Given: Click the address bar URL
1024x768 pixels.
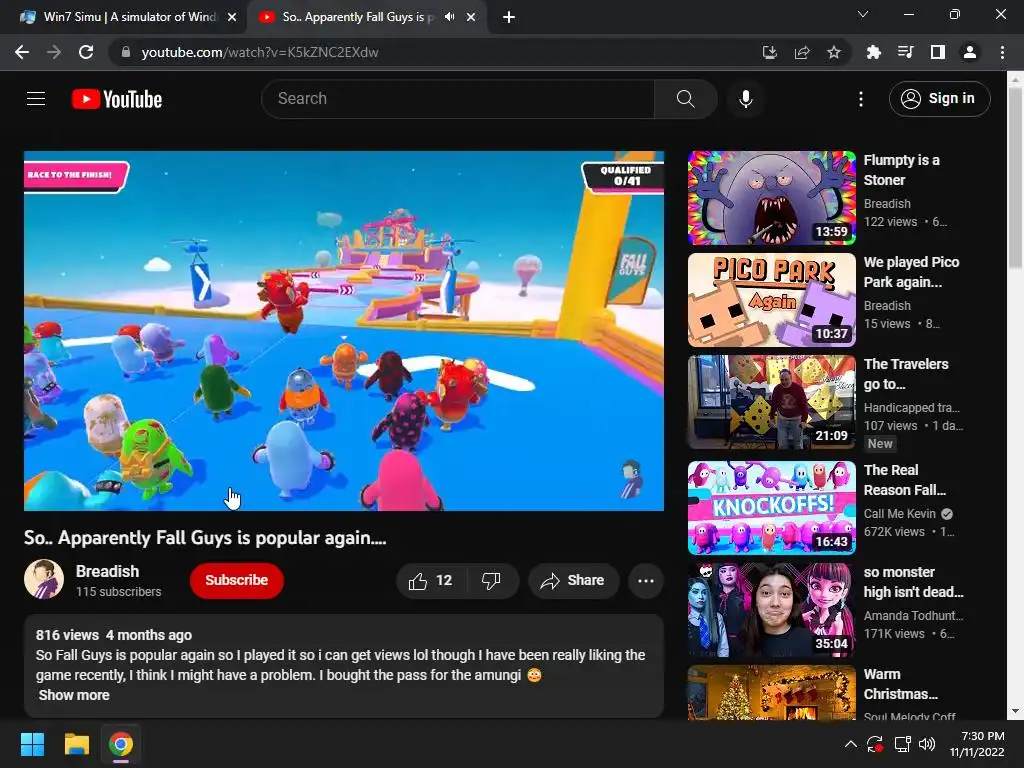Looking at the screenshot, I should tap(260, 52).
